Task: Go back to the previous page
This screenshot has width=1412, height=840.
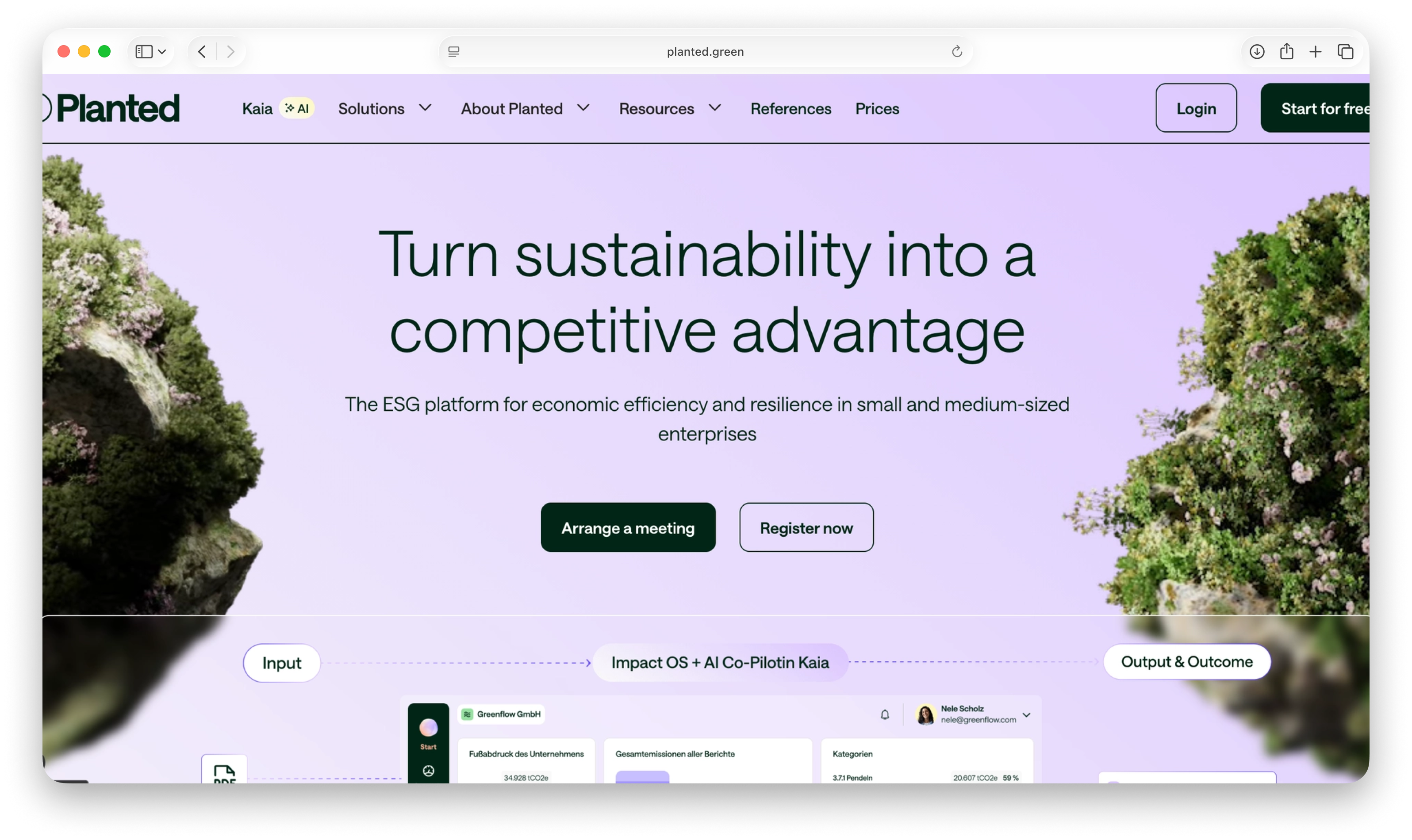Action: pyautogui.click(x=202, y=52)
